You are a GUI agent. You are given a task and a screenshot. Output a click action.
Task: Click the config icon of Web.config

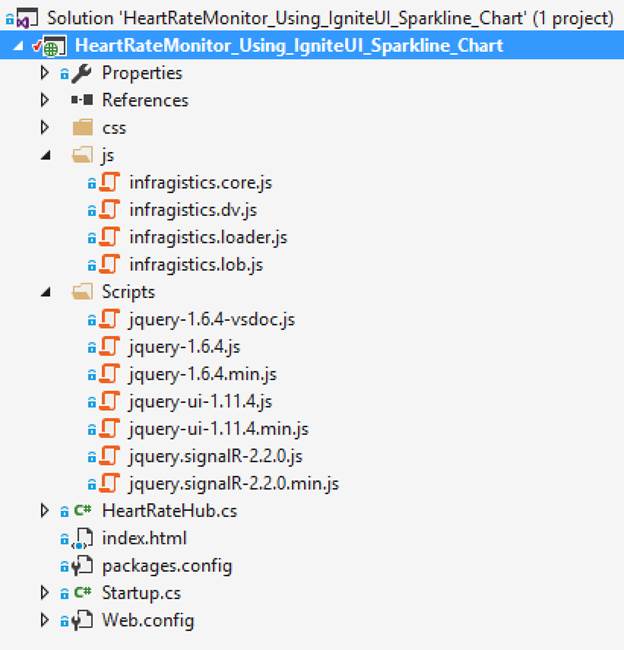pos(82,621)
